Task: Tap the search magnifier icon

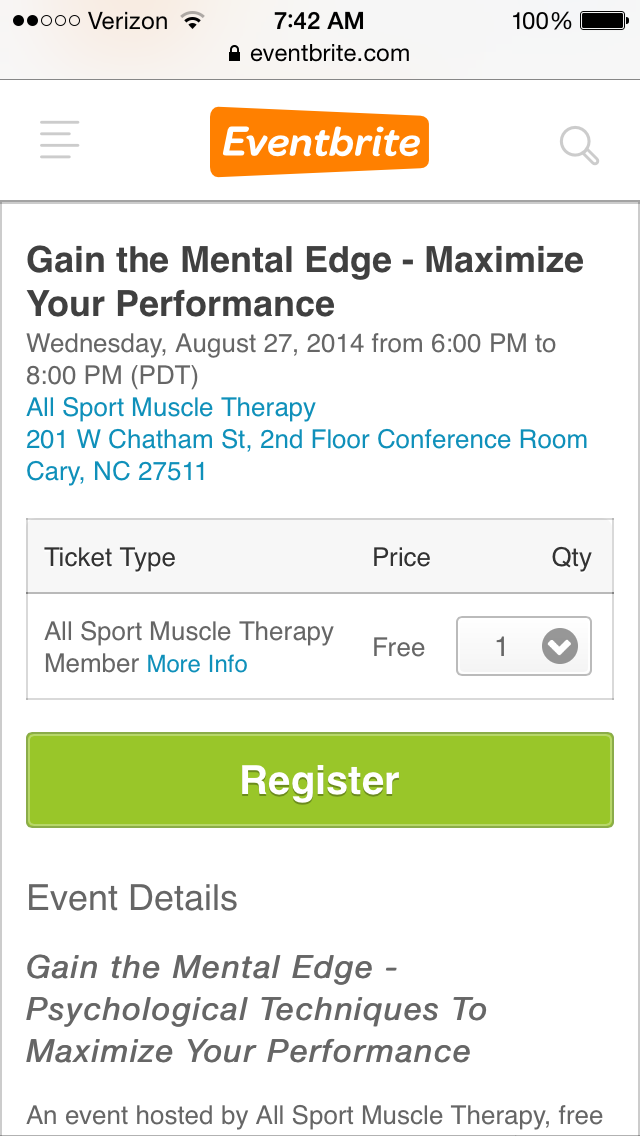Action: (x=578, y=145)
